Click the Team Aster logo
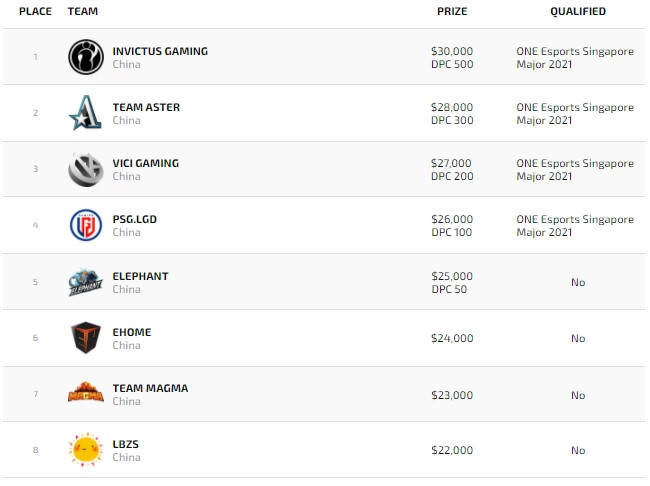Image resolution: width=650 pixels, height=486 pixels. (x=85, y=113)
